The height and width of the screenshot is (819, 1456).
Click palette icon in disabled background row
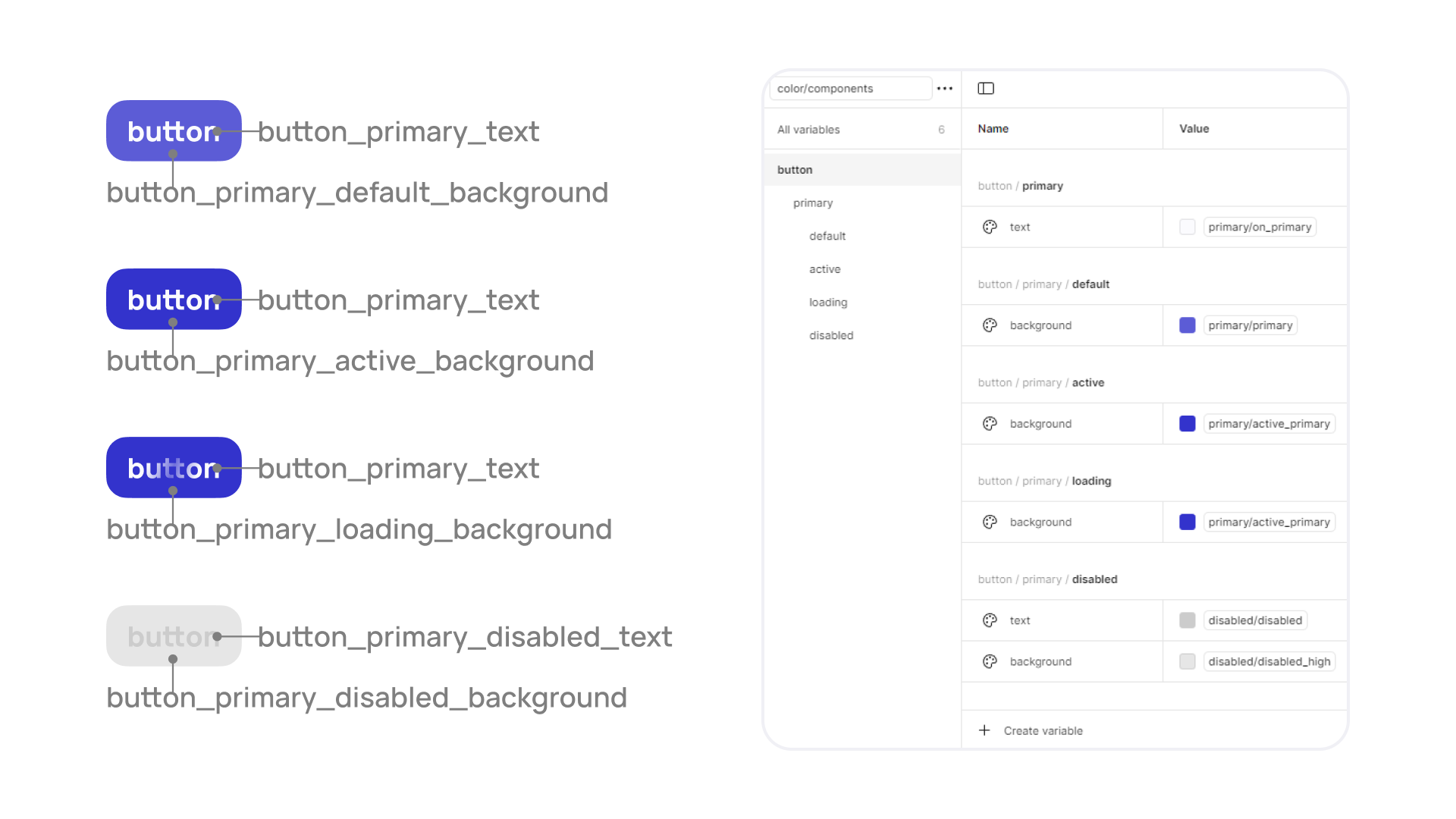(x=990, y=661)
